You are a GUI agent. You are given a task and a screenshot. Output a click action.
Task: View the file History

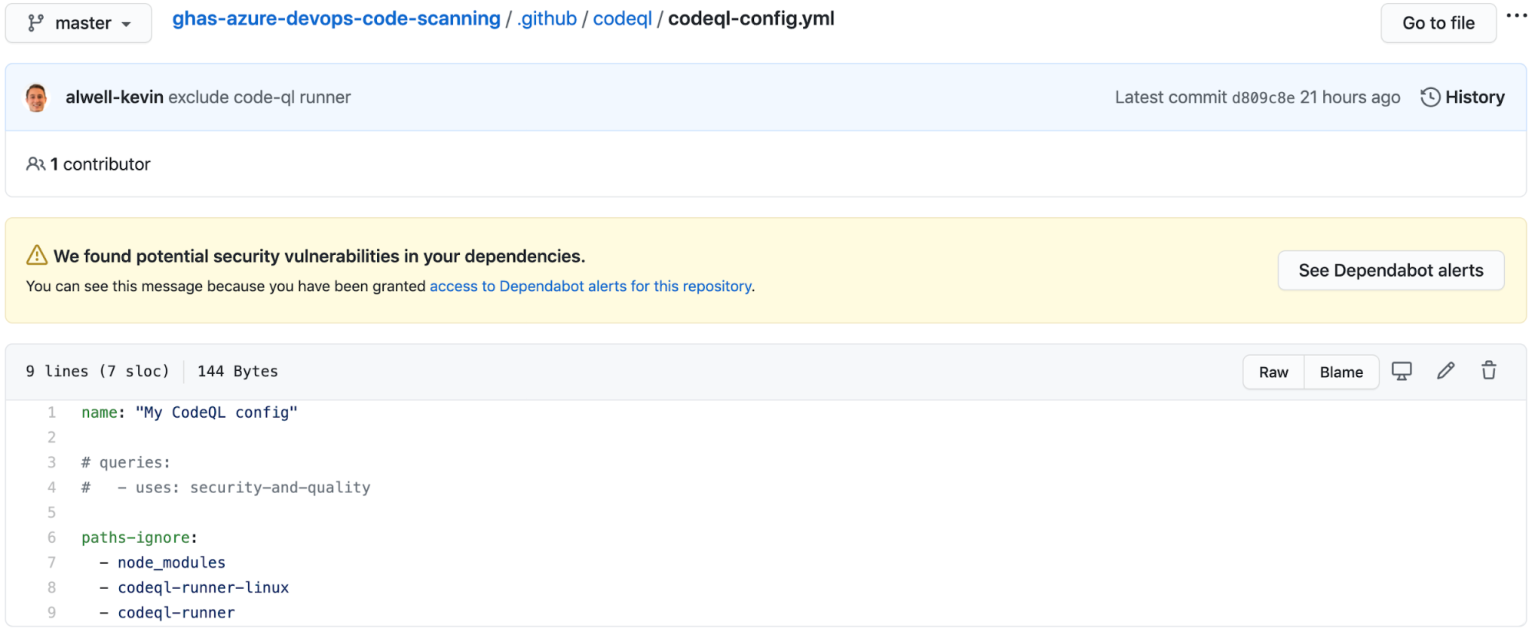pos(1463,98)
